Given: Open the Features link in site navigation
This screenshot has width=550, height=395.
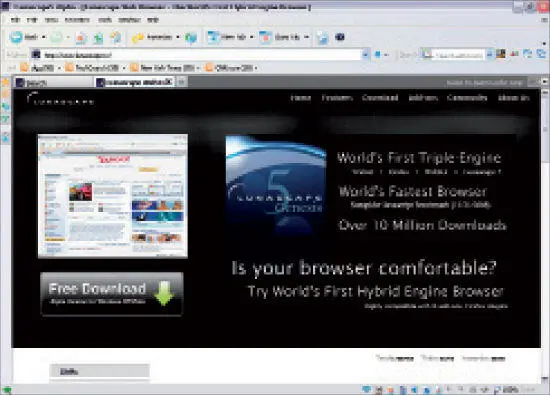Looking at the screenshot, I should click(x=337, y=98).
